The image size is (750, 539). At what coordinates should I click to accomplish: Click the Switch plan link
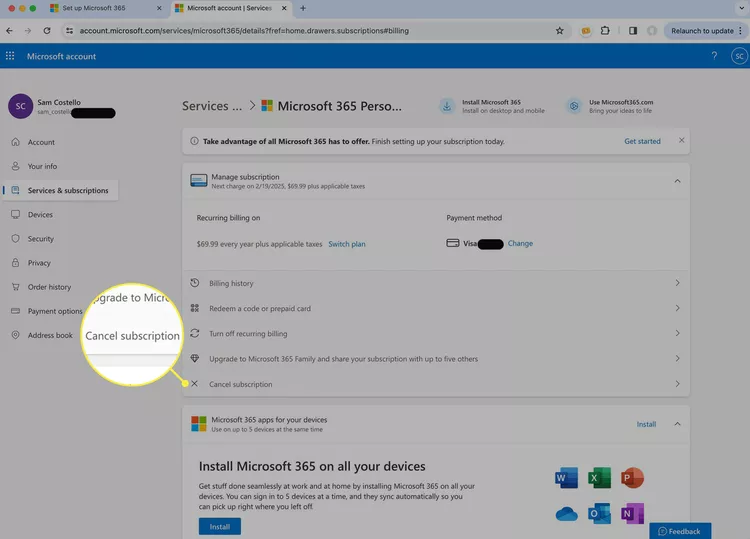[x=347, y=244]
